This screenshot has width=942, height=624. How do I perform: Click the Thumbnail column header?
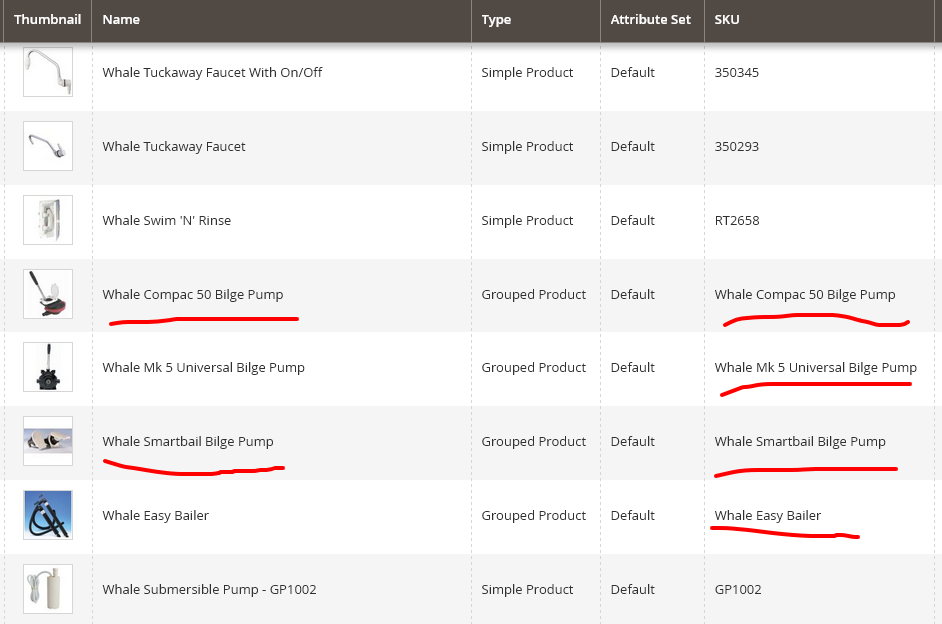click(x=47, y=20)
